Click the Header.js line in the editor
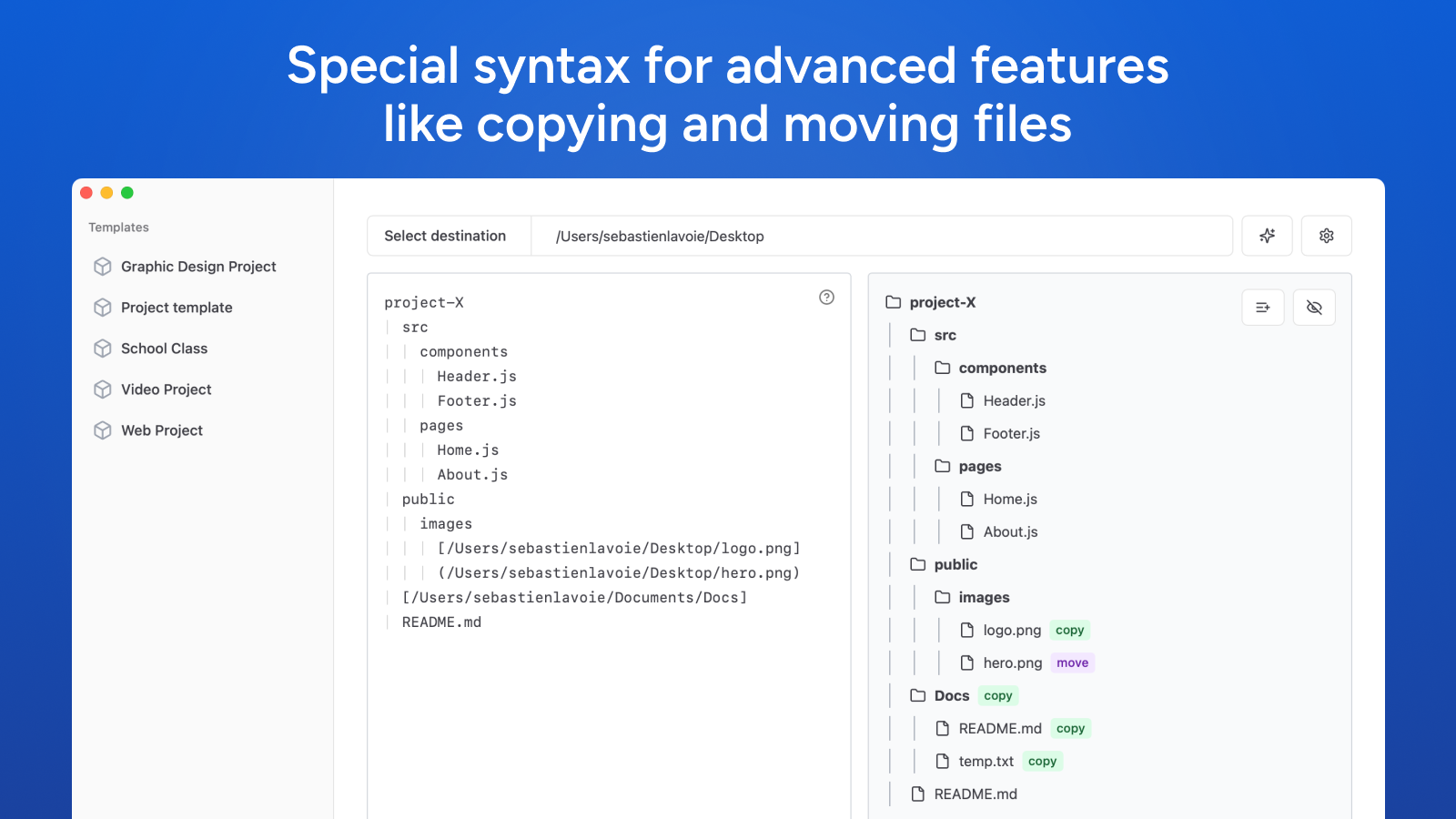 tap(477, 376)
